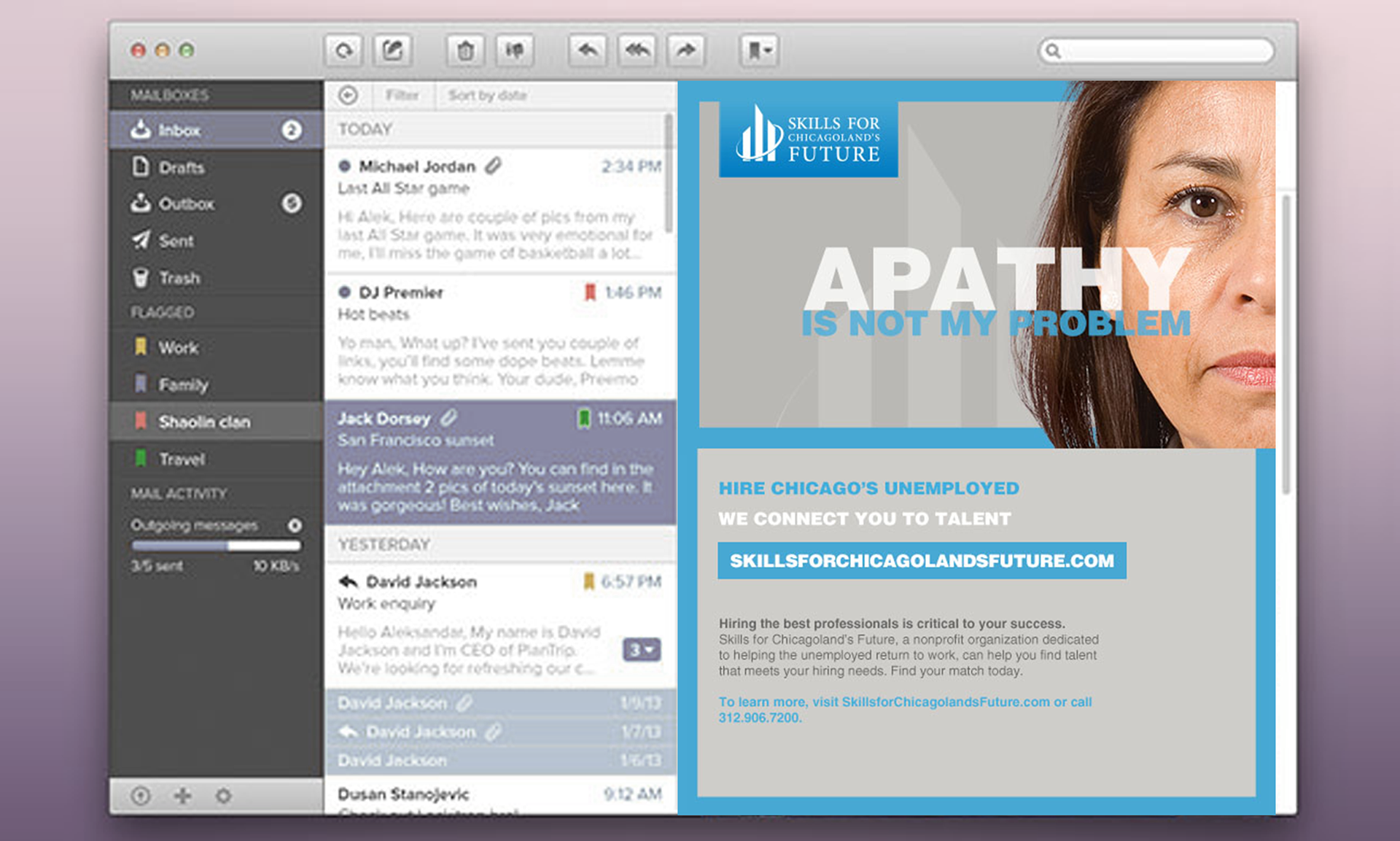Open the SKILLSFORCHICAGOLANDSFUTURE.COM link button

922,560
